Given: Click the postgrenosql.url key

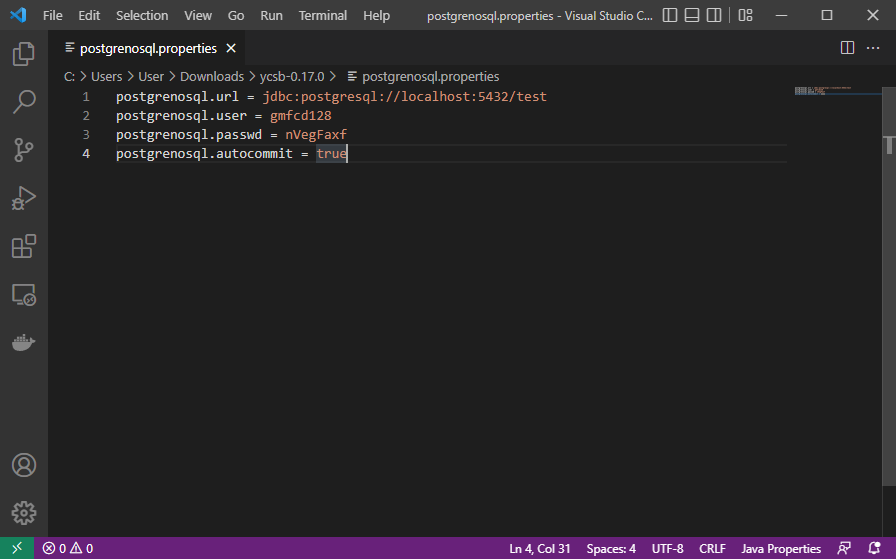Looking at the screenshot, I should 177,97.
